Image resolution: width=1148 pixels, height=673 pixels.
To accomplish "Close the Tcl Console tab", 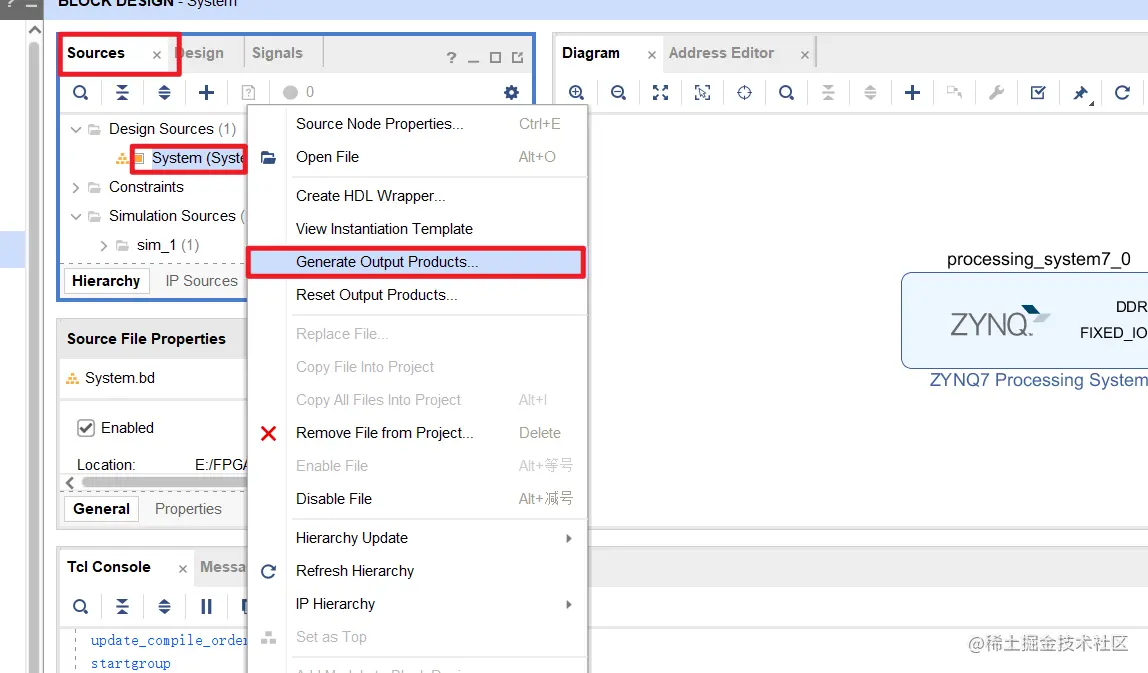I will pos(183,569).
